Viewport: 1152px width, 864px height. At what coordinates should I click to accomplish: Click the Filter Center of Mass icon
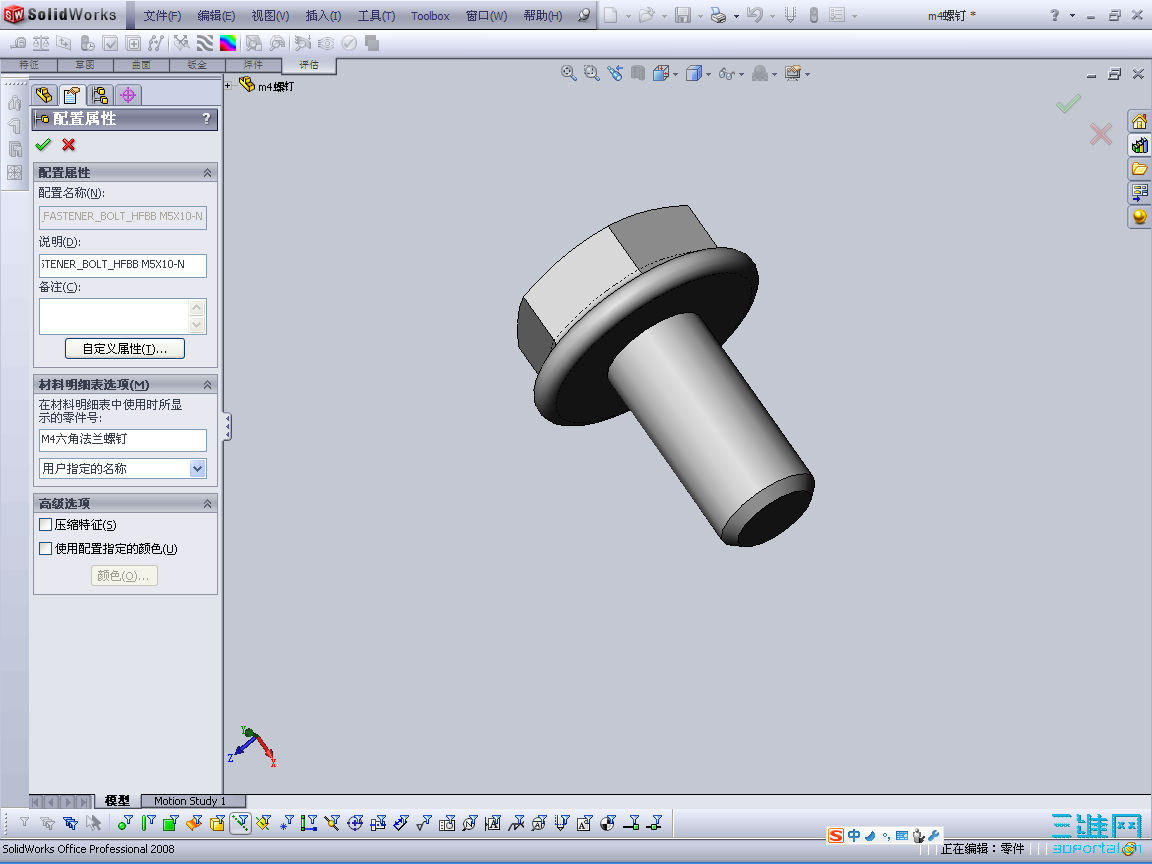608,823
